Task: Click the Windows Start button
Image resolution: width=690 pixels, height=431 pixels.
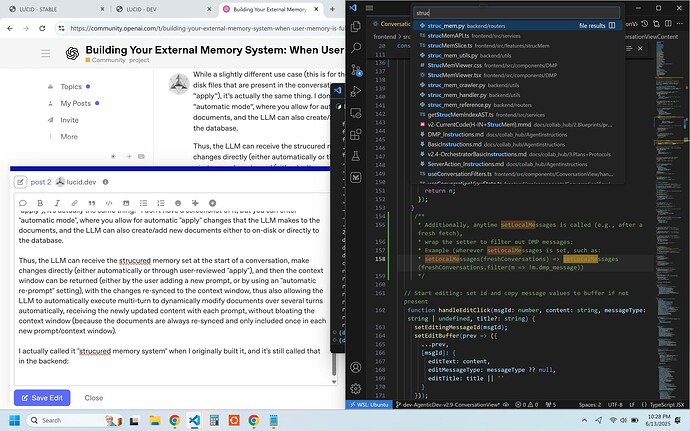Action: (x=15, y=420)
